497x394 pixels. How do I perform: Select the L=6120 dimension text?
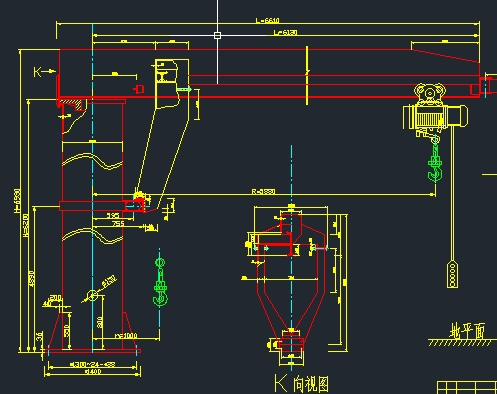click(x=285, y=32)
